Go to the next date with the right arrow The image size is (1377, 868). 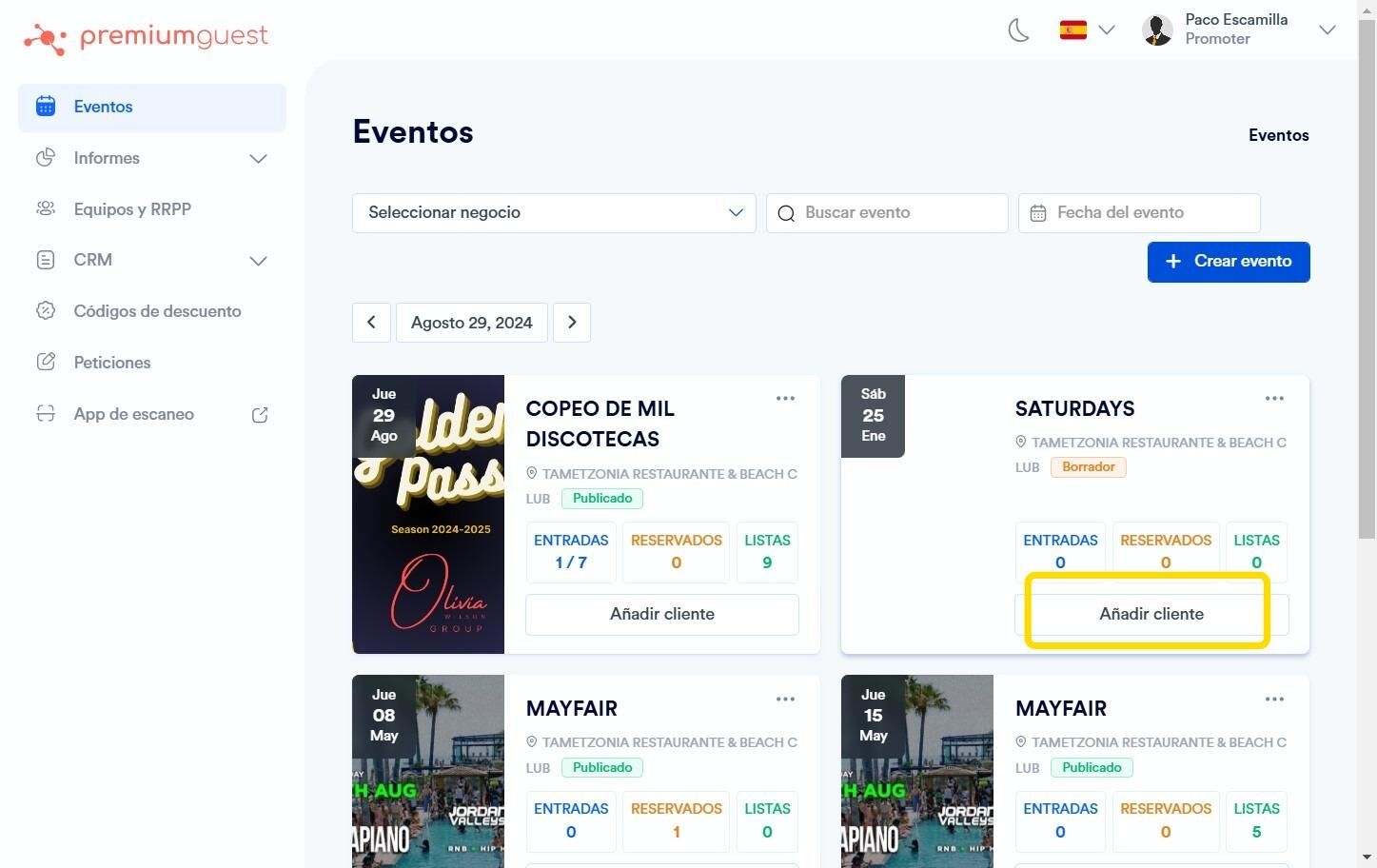pos(572,323)
